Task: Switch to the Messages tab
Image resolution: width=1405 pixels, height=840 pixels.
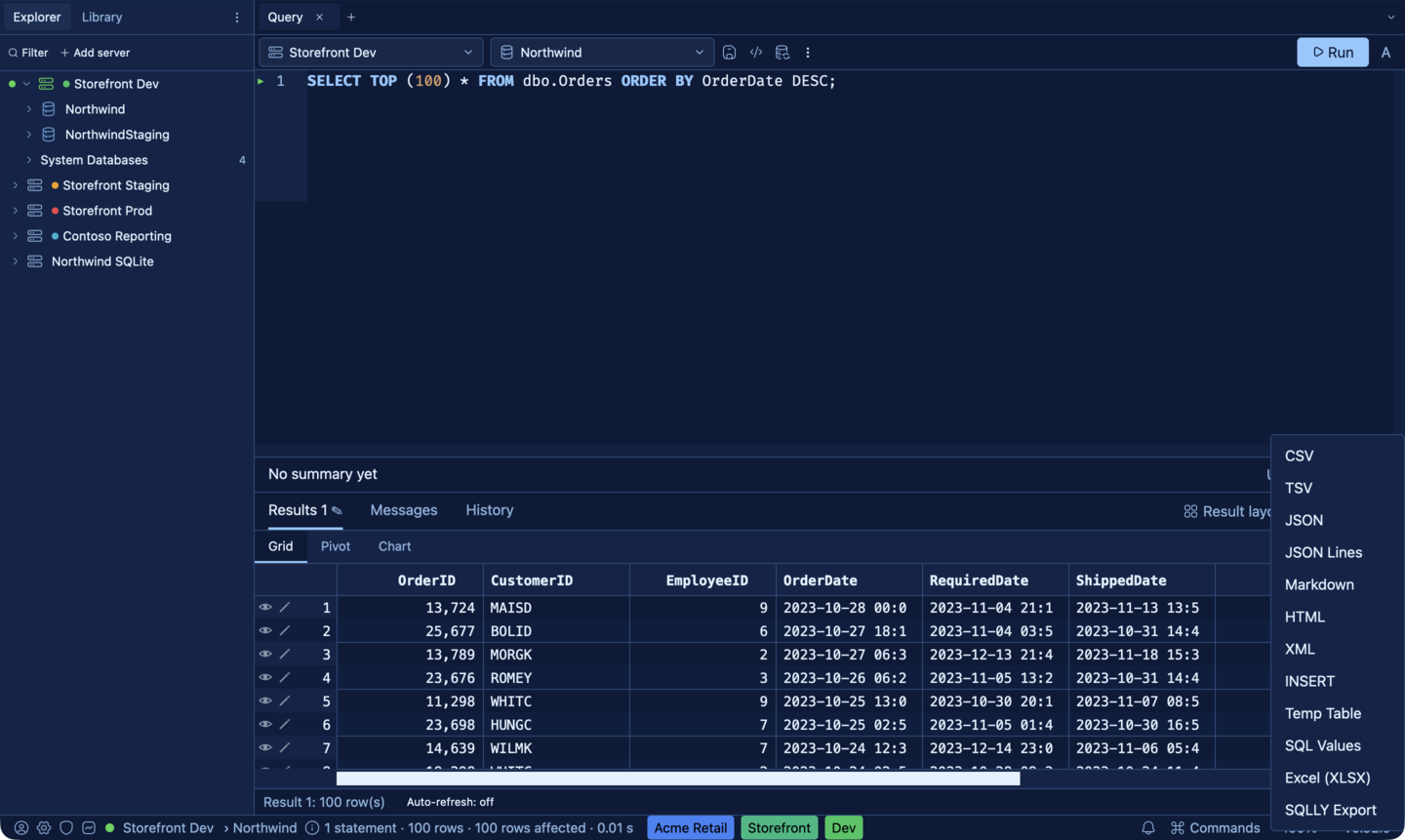Action: pyautogui.click(x=404, y=510)
